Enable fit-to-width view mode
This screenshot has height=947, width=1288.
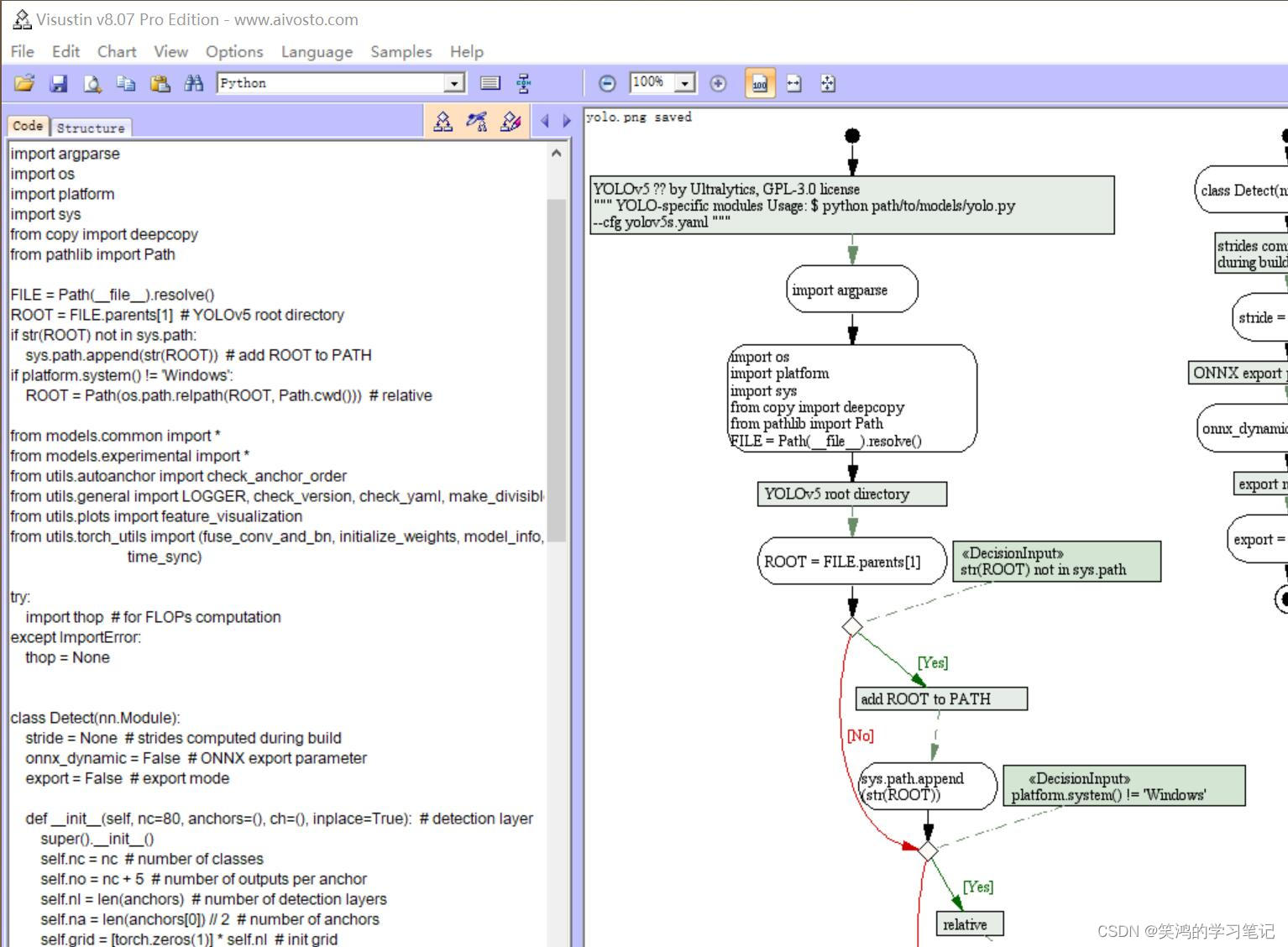793,83
